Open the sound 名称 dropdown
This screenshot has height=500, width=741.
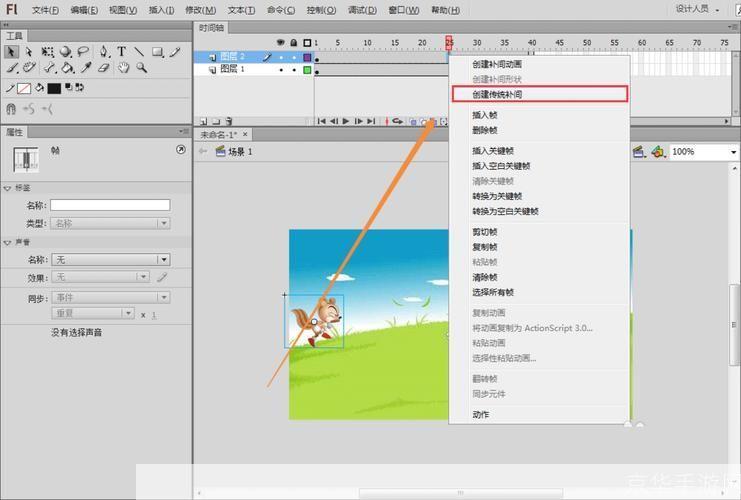pyautogui.click(x=111, y=259)
